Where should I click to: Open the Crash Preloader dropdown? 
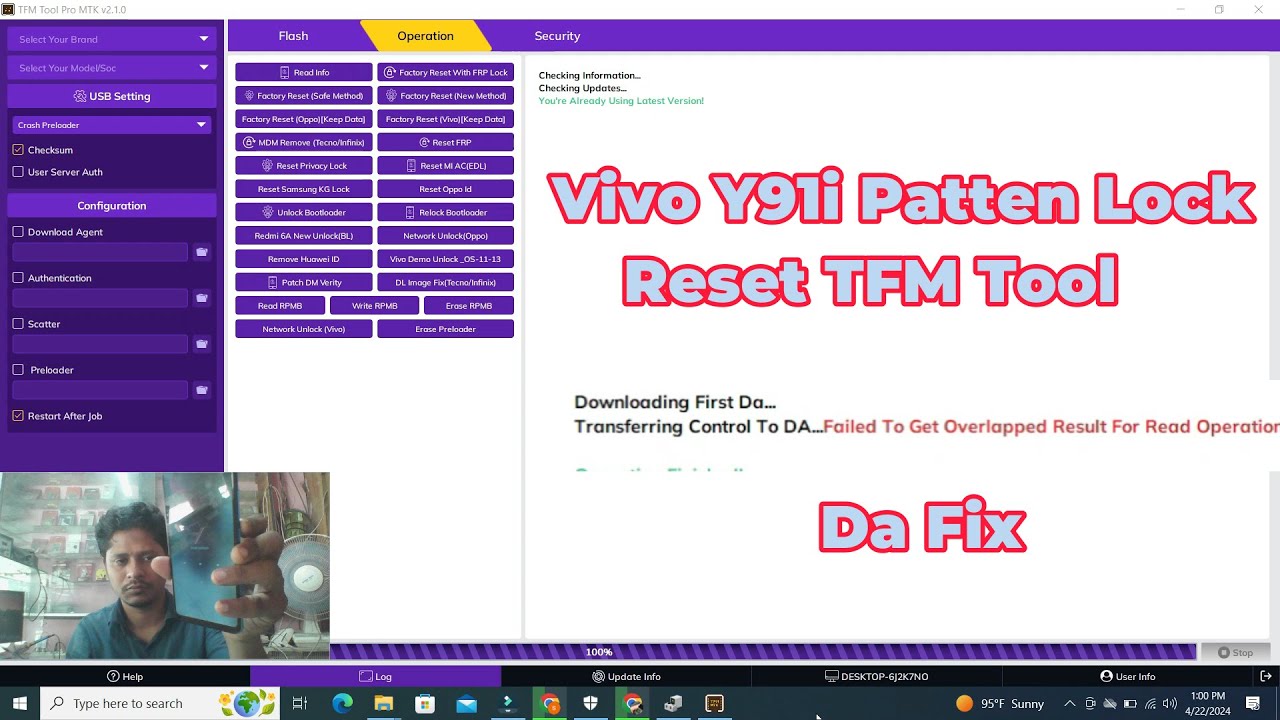coord(111,124)
